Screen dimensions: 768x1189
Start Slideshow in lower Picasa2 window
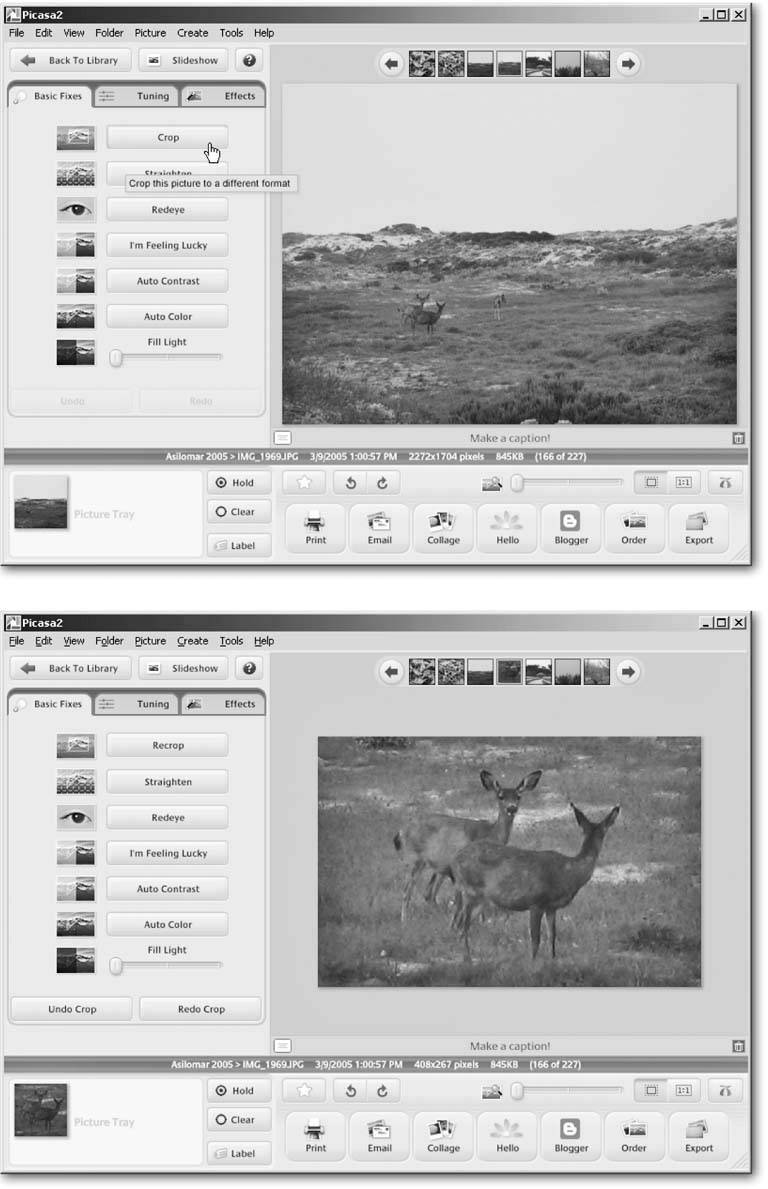click(183, 668)
